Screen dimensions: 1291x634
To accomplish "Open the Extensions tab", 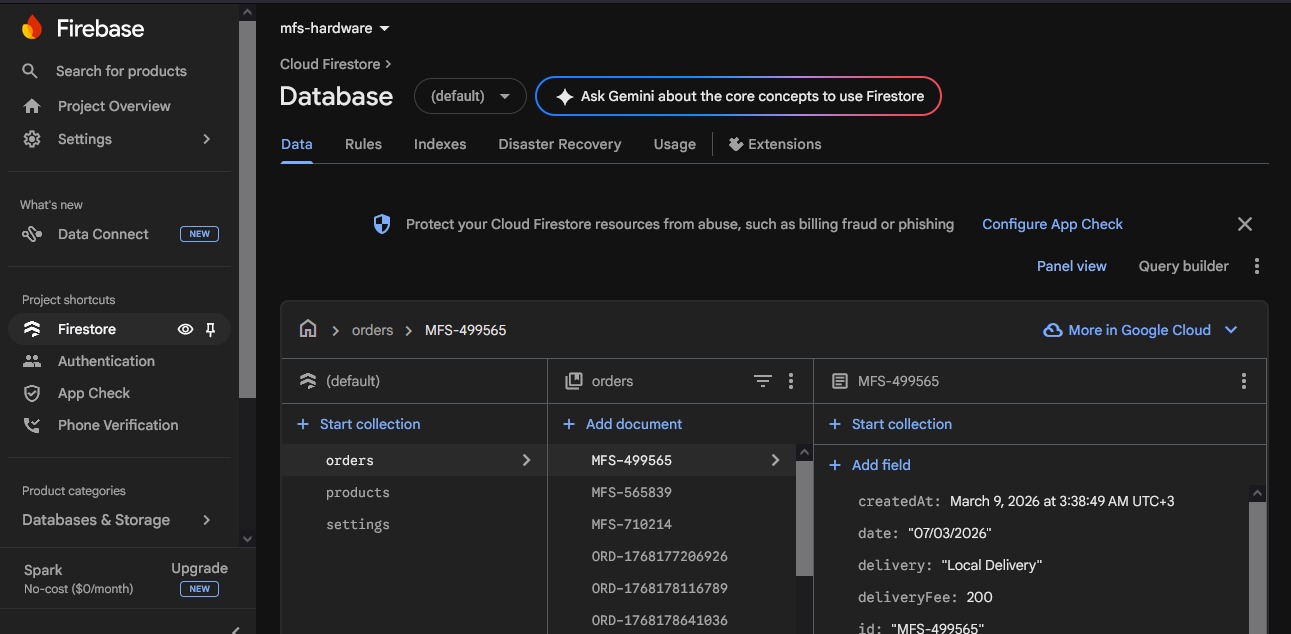I will pos(775,144).
